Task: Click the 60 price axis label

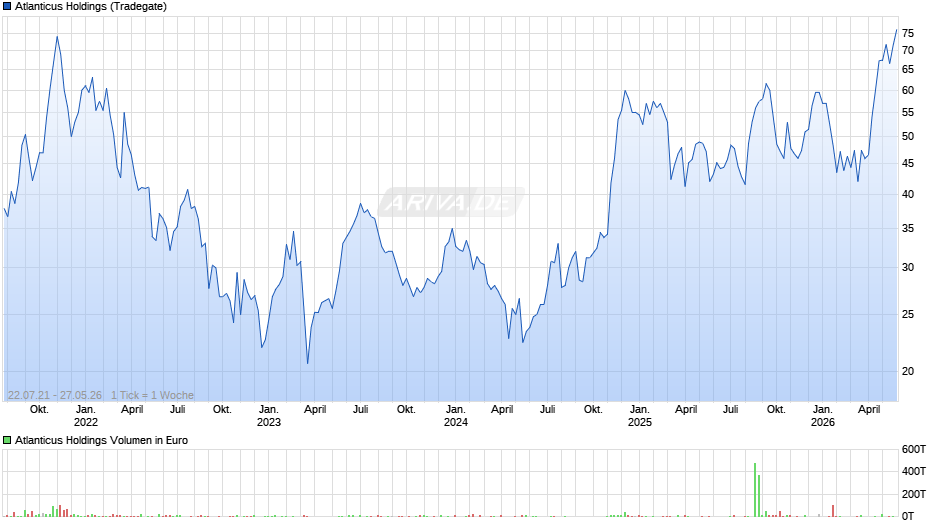Action: click(x=908, y=91)
